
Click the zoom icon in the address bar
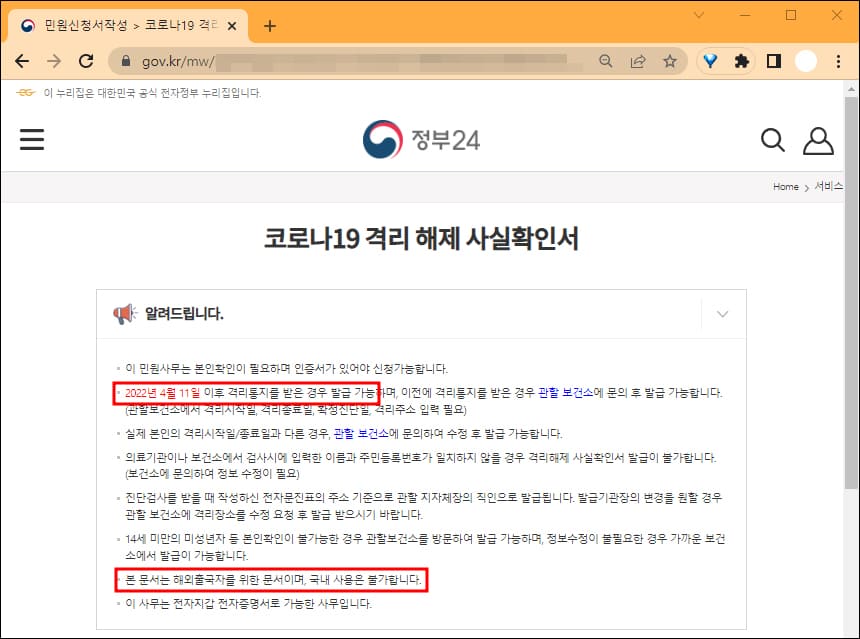pyautogui.click(x=606, y=60)
